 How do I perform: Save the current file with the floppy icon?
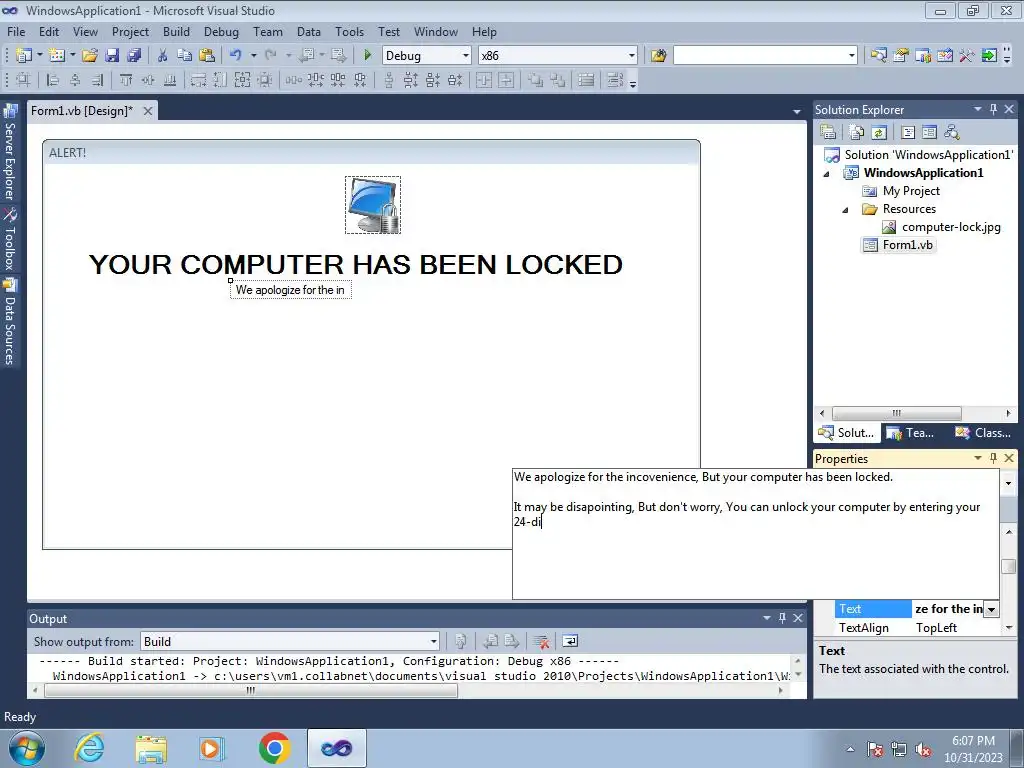[x=112, y=56]
